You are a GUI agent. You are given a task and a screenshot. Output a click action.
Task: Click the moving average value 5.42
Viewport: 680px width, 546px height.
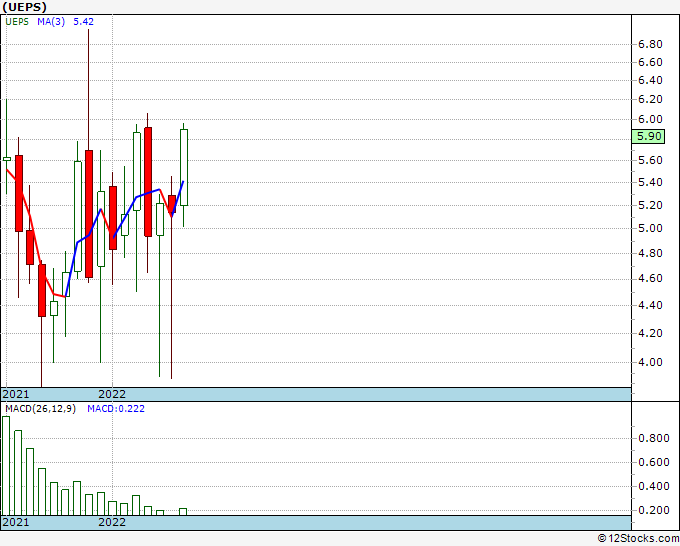(83, 22)
